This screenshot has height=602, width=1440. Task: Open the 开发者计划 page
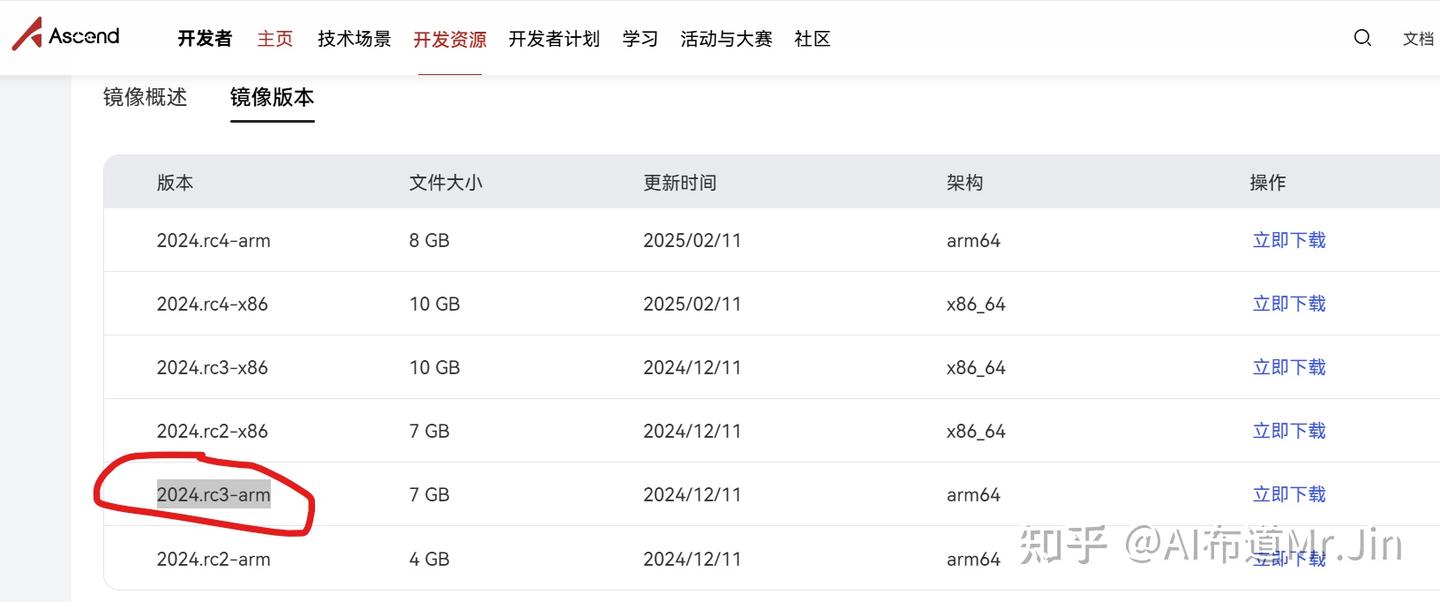(x=554, y=38)
